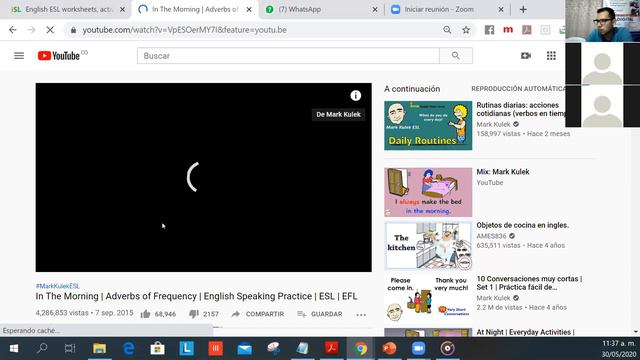Click the address bar URL
The image size is (640, 360).
(x=184, y=30)
